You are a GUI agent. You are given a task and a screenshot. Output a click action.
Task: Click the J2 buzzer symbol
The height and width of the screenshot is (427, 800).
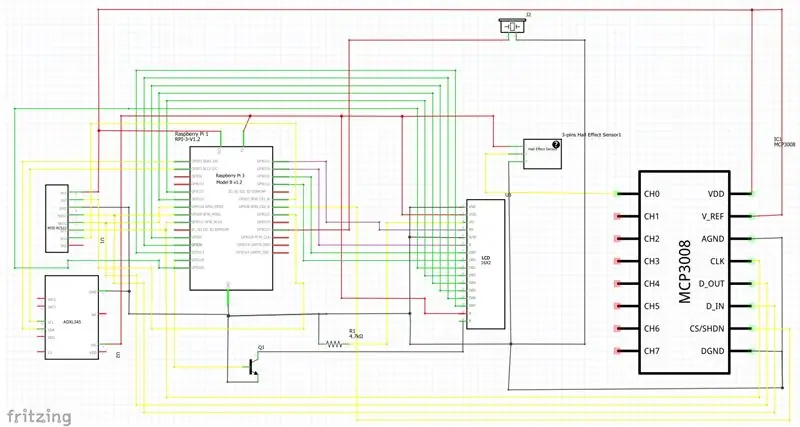512,26
